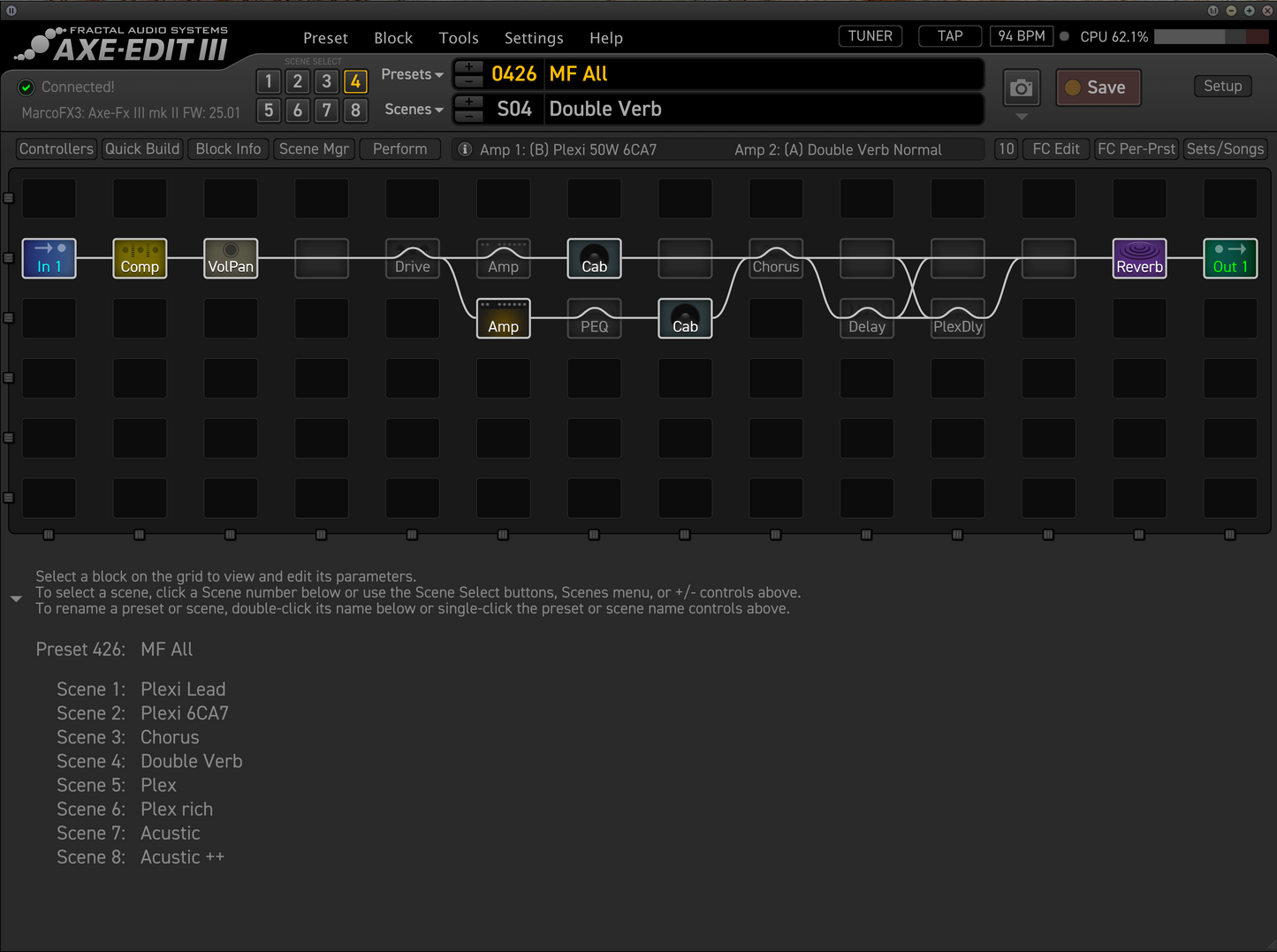Select the Comp compressor block
This screenshot has width=1277, height=952.
tap(140, 258)
